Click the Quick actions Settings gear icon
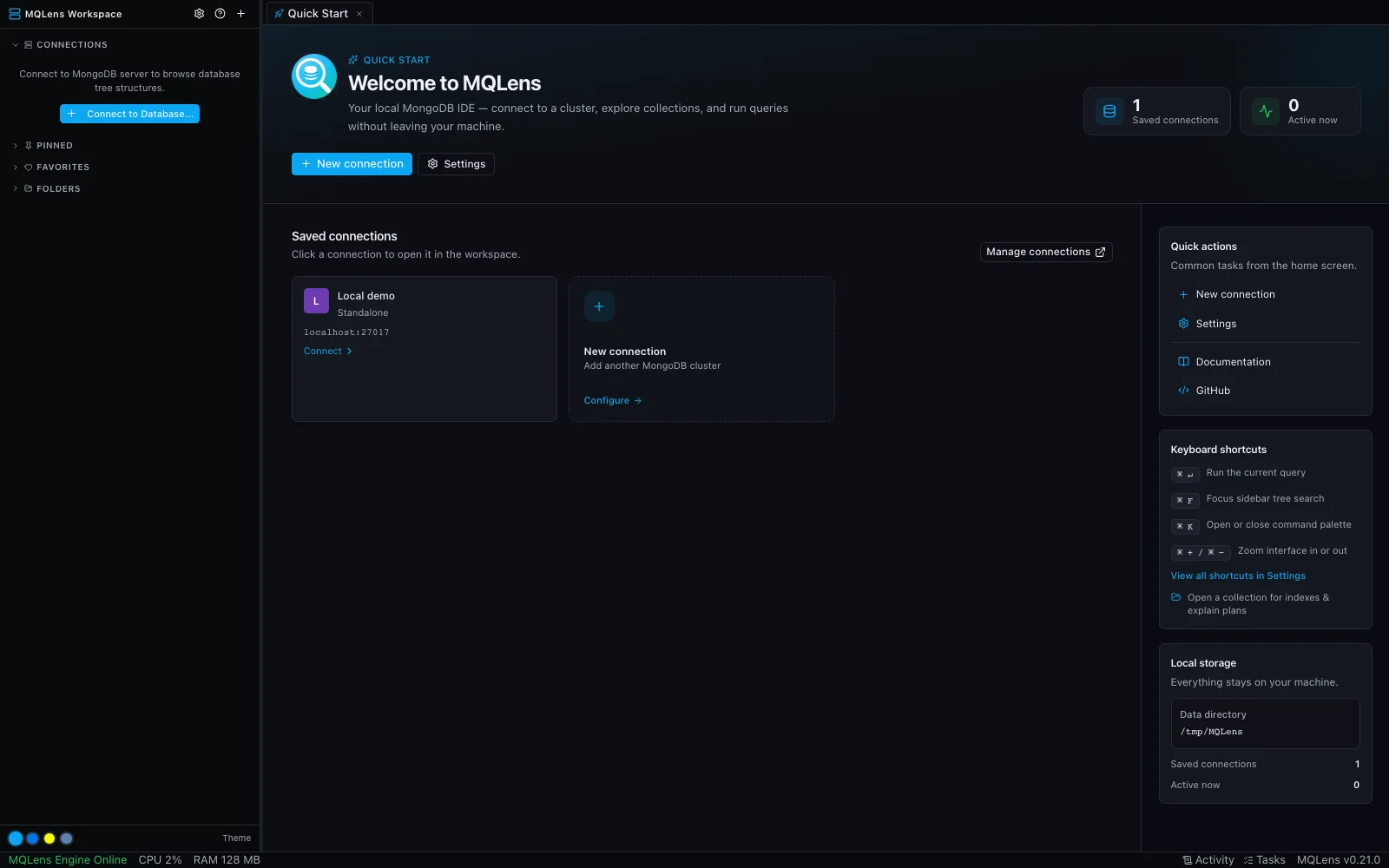This screenshot has width=1389, height=868. tap(1183, 324)
